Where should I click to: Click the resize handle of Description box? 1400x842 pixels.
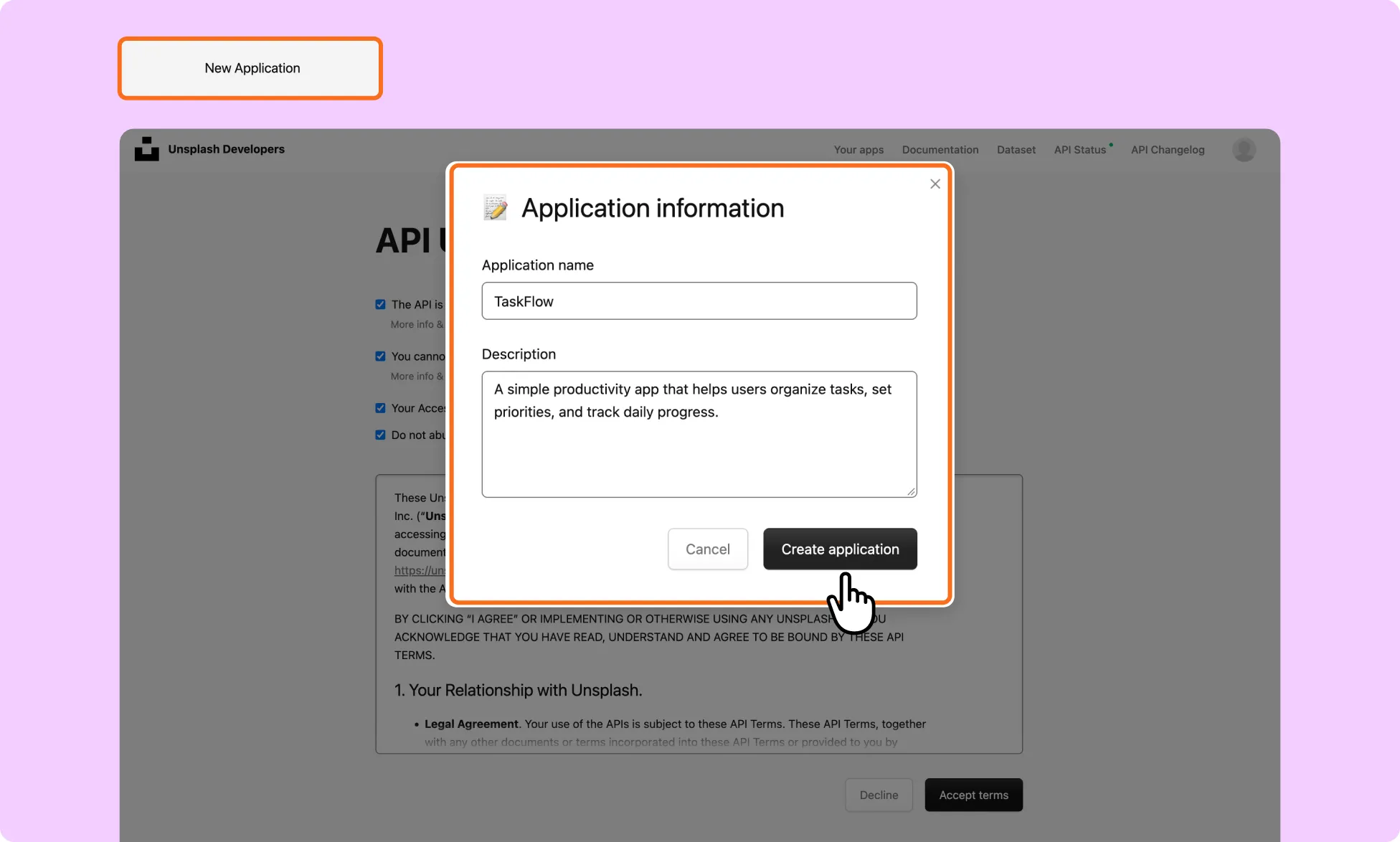coord(911,491)
